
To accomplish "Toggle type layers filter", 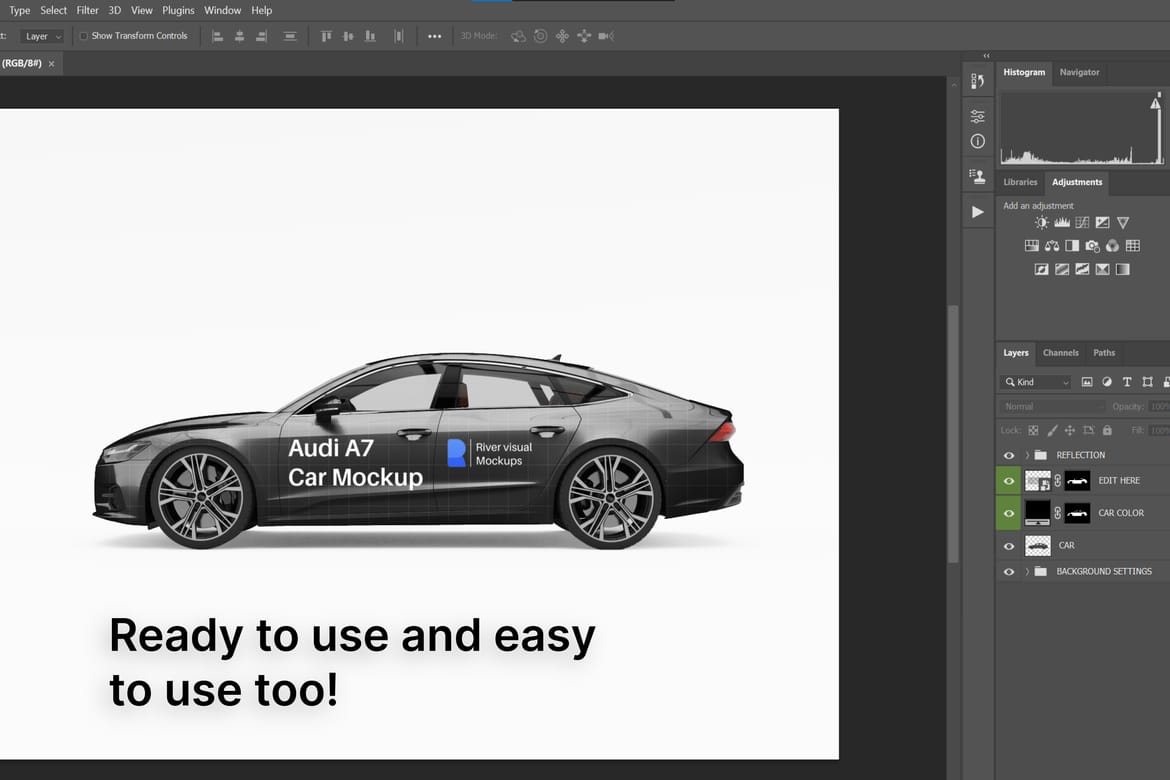I will (x=1127, y=382).
